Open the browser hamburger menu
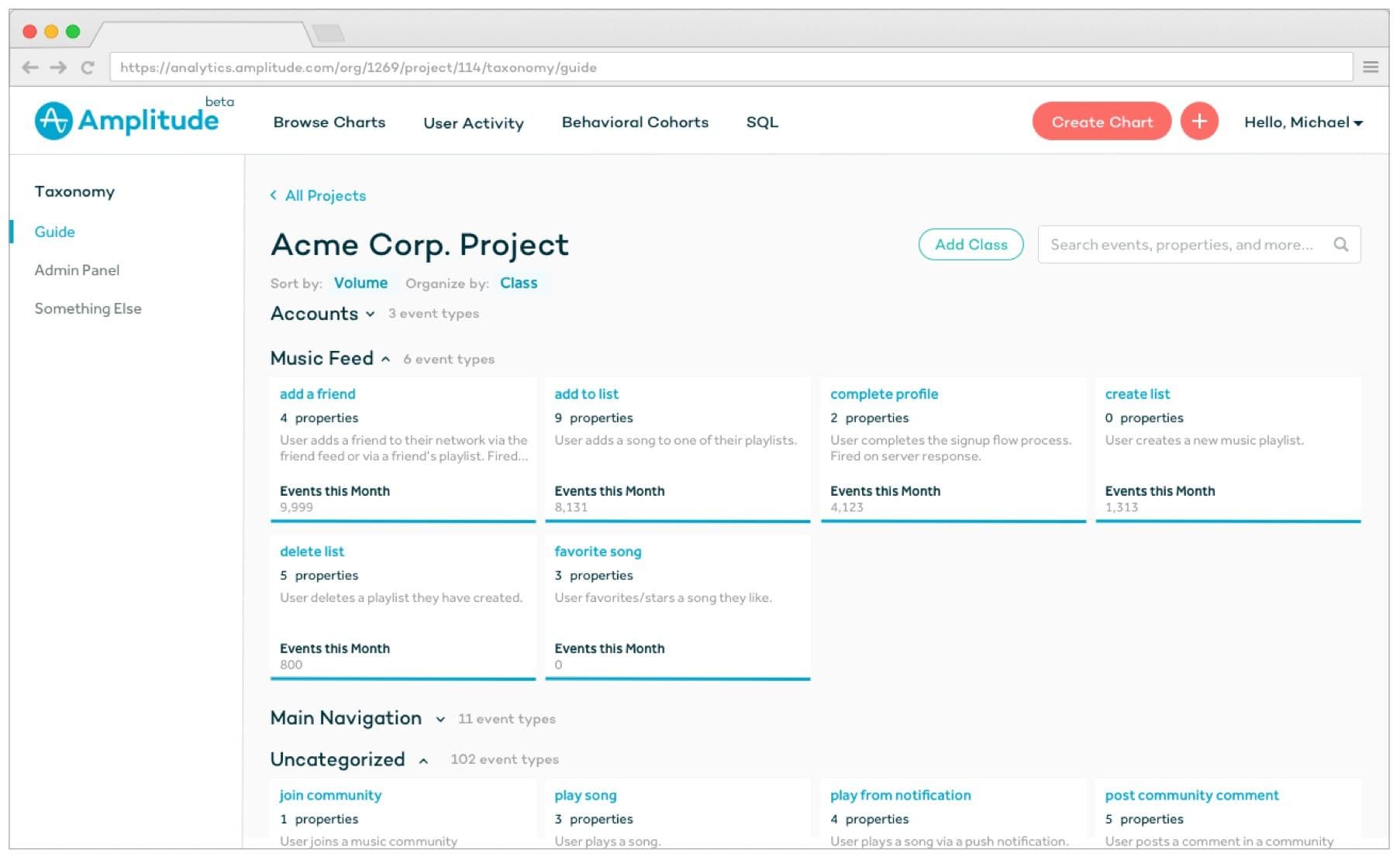1400x860 pixels. point(1370,67)
